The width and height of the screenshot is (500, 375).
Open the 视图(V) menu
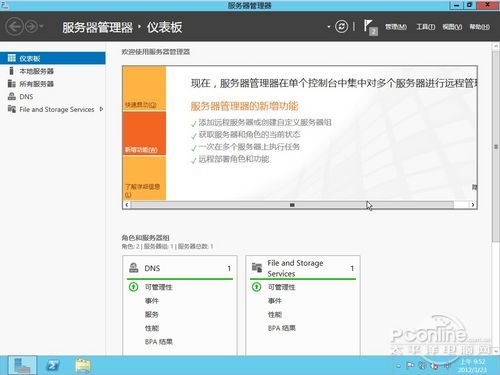point(452,27)
